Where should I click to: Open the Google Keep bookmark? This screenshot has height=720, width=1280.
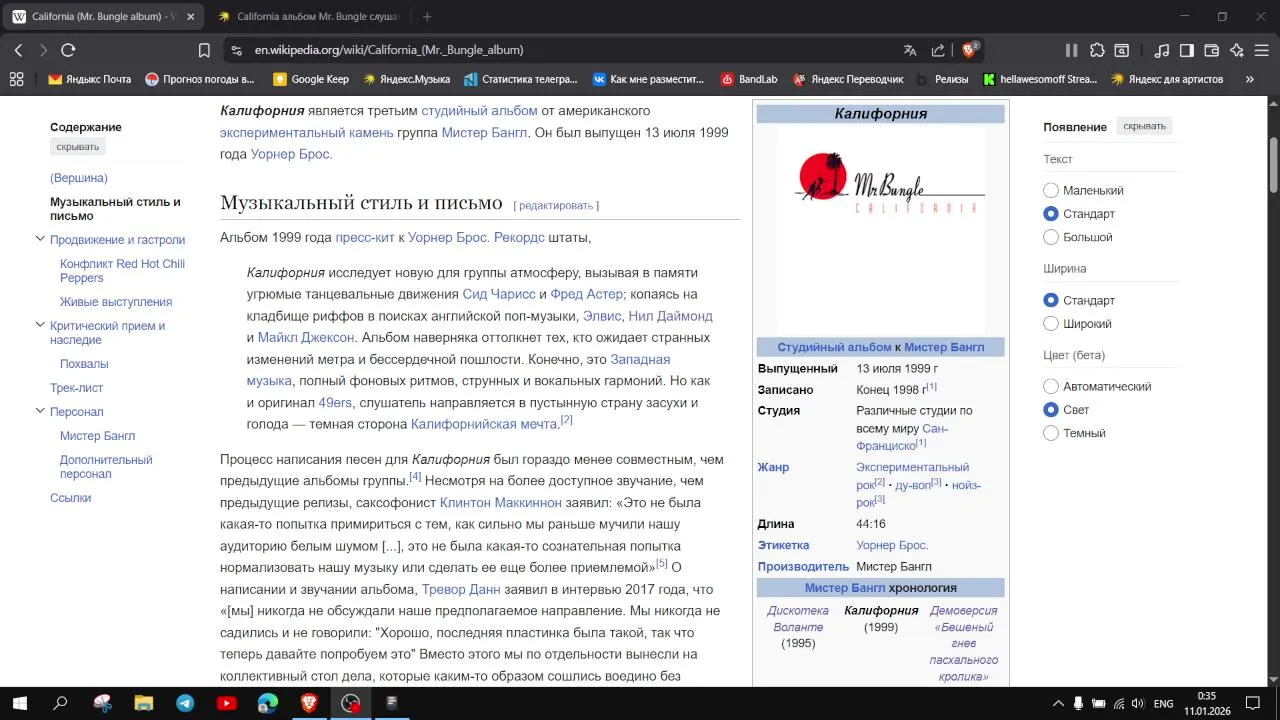click(311, 79)
